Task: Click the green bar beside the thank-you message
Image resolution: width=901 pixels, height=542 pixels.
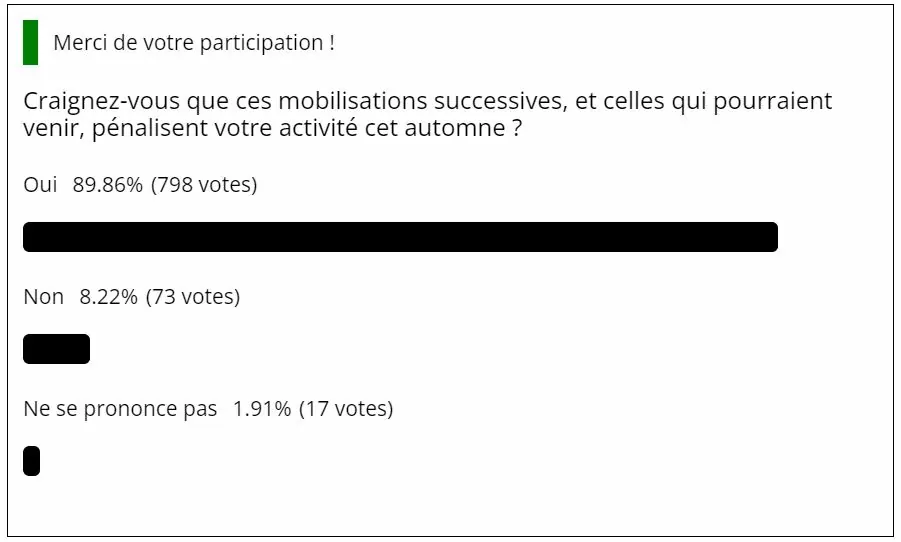Action: pyautogui.click(x=30, y=43)
